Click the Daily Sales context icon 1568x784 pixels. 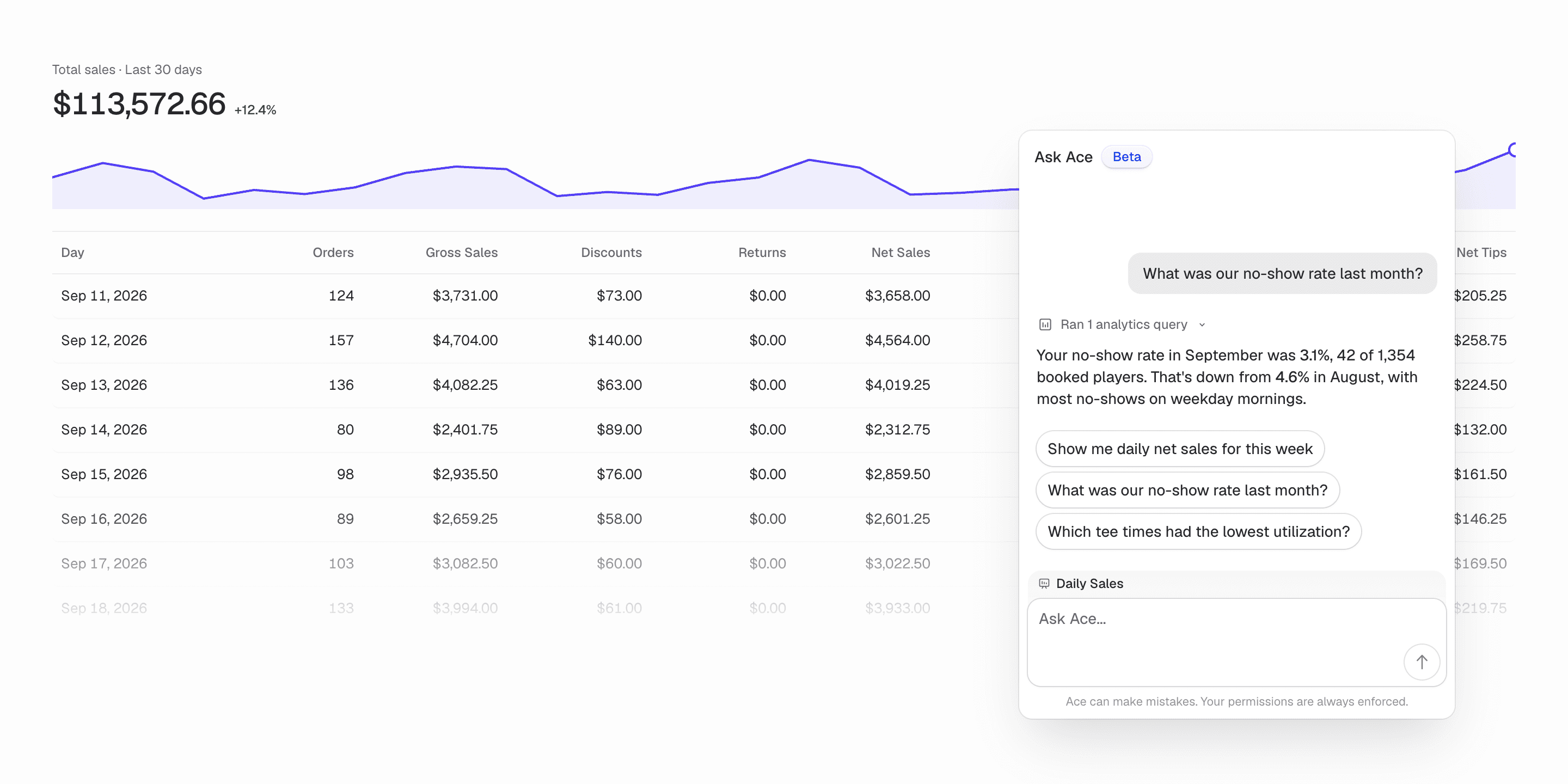click(1044, 583)
